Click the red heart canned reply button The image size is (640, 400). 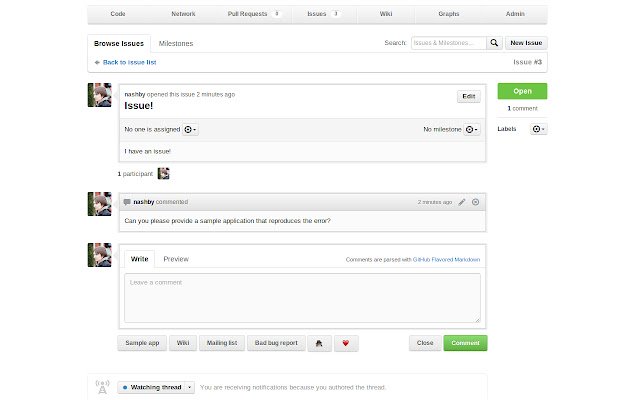[346, 343]
